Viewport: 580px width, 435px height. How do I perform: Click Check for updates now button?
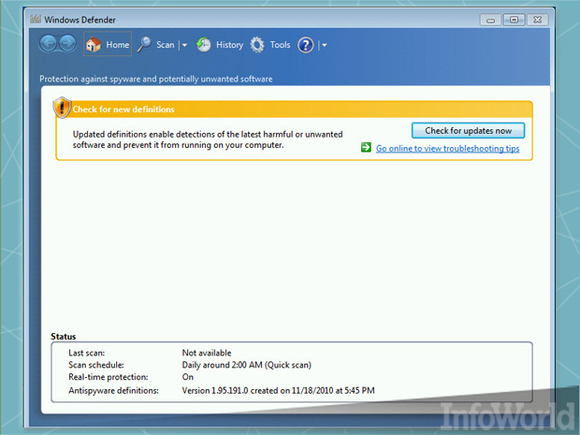click(x=468, y=131)
